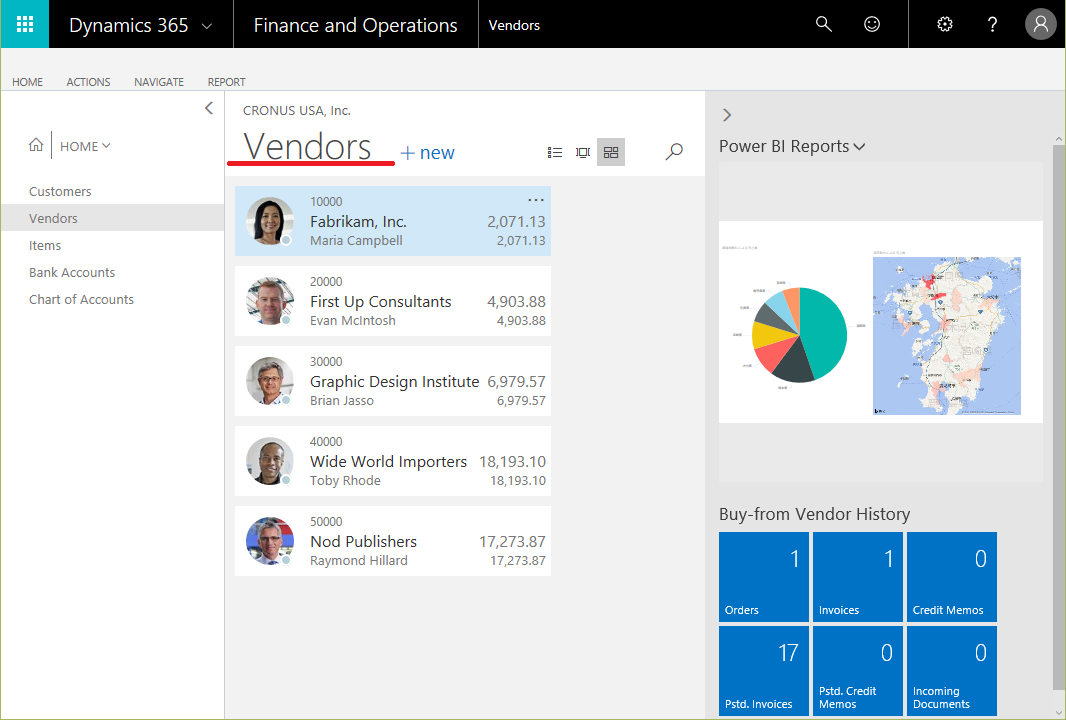The image size is (1066, 721).
Task: Open settings gear icon
Action: (944, 24)
